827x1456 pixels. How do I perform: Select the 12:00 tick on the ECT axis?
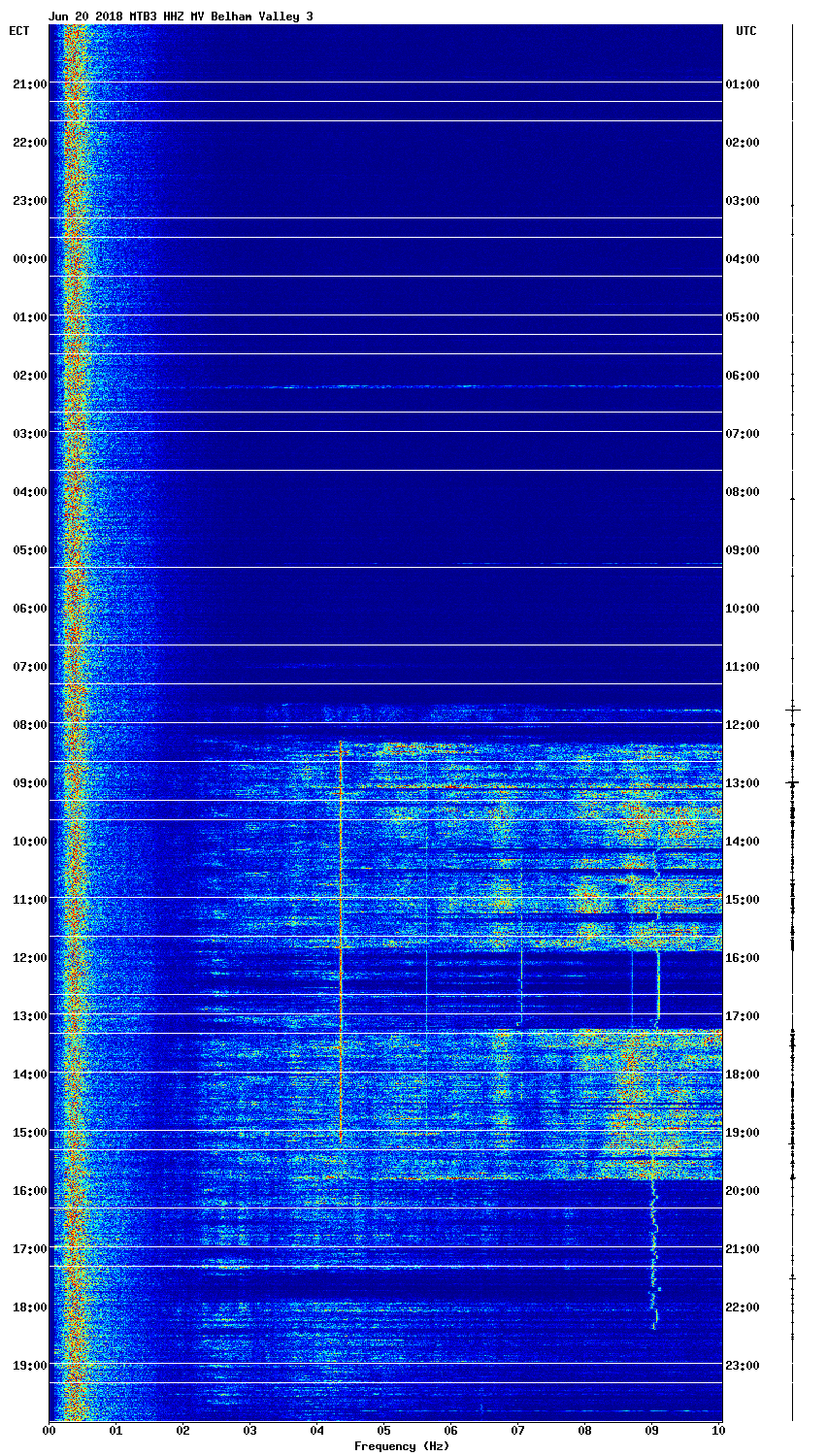tap(29, 958)
